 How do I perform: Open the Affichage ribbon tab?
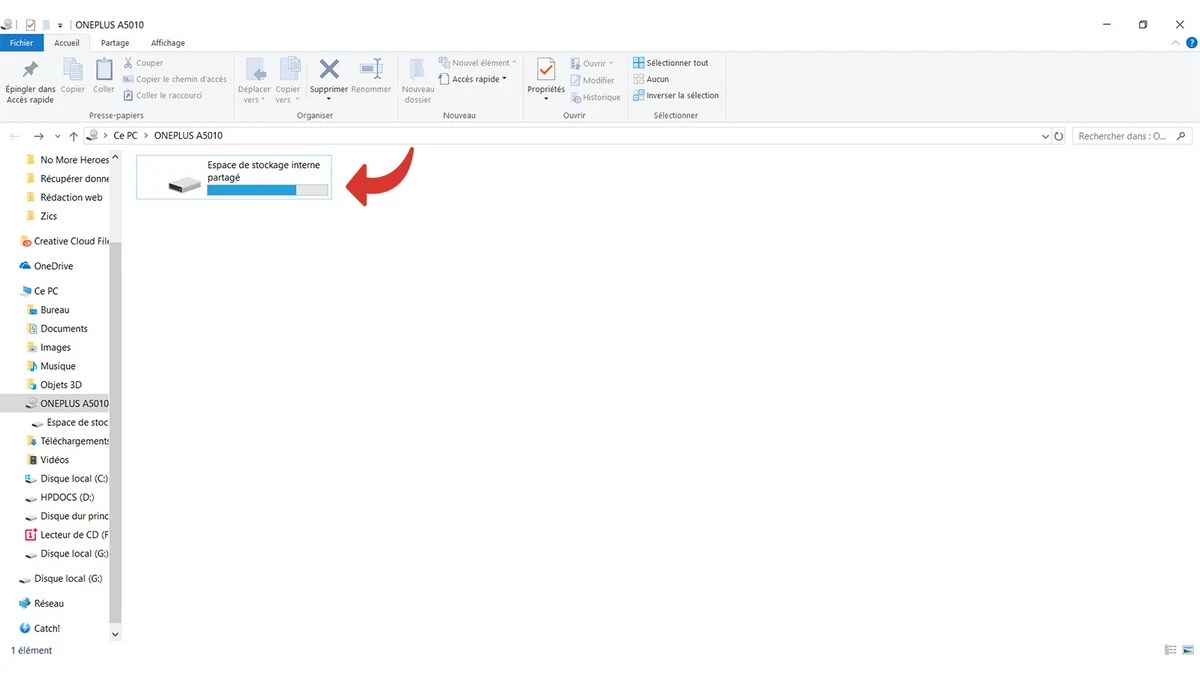click(167, 43)
